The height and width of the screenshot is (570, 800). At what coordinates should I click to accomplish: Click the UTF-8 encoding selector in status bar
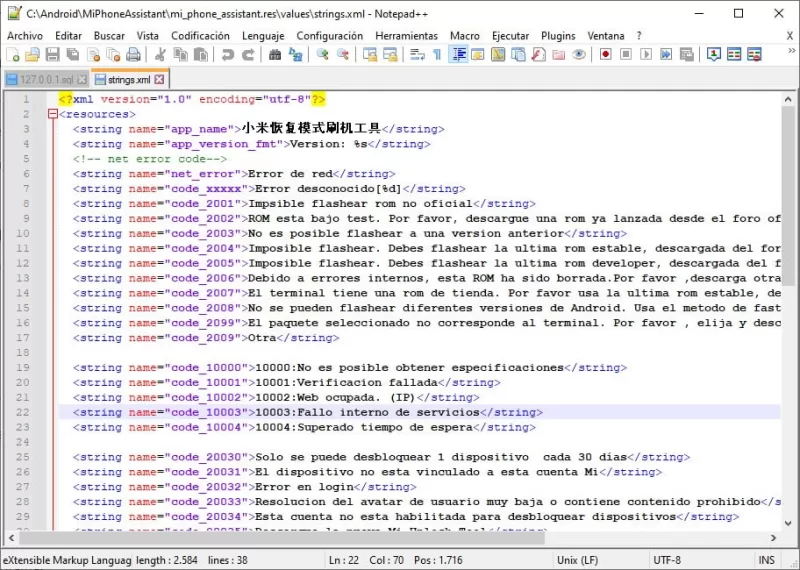point(667,560)
